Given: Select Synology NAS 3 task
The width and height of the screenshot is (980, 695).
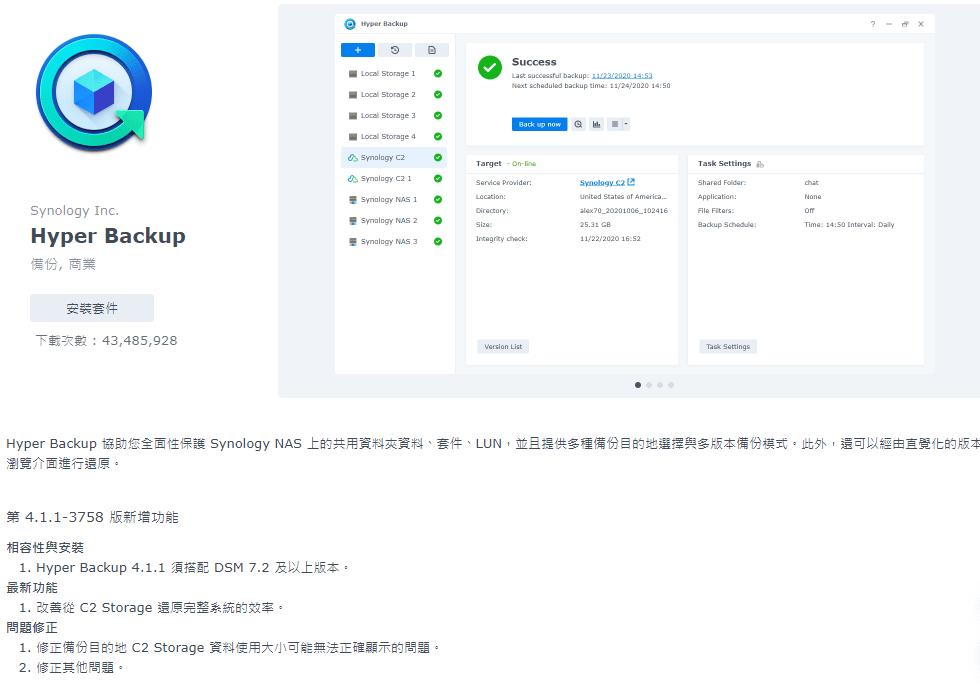Looking at the screenshot, I should 394,242.
